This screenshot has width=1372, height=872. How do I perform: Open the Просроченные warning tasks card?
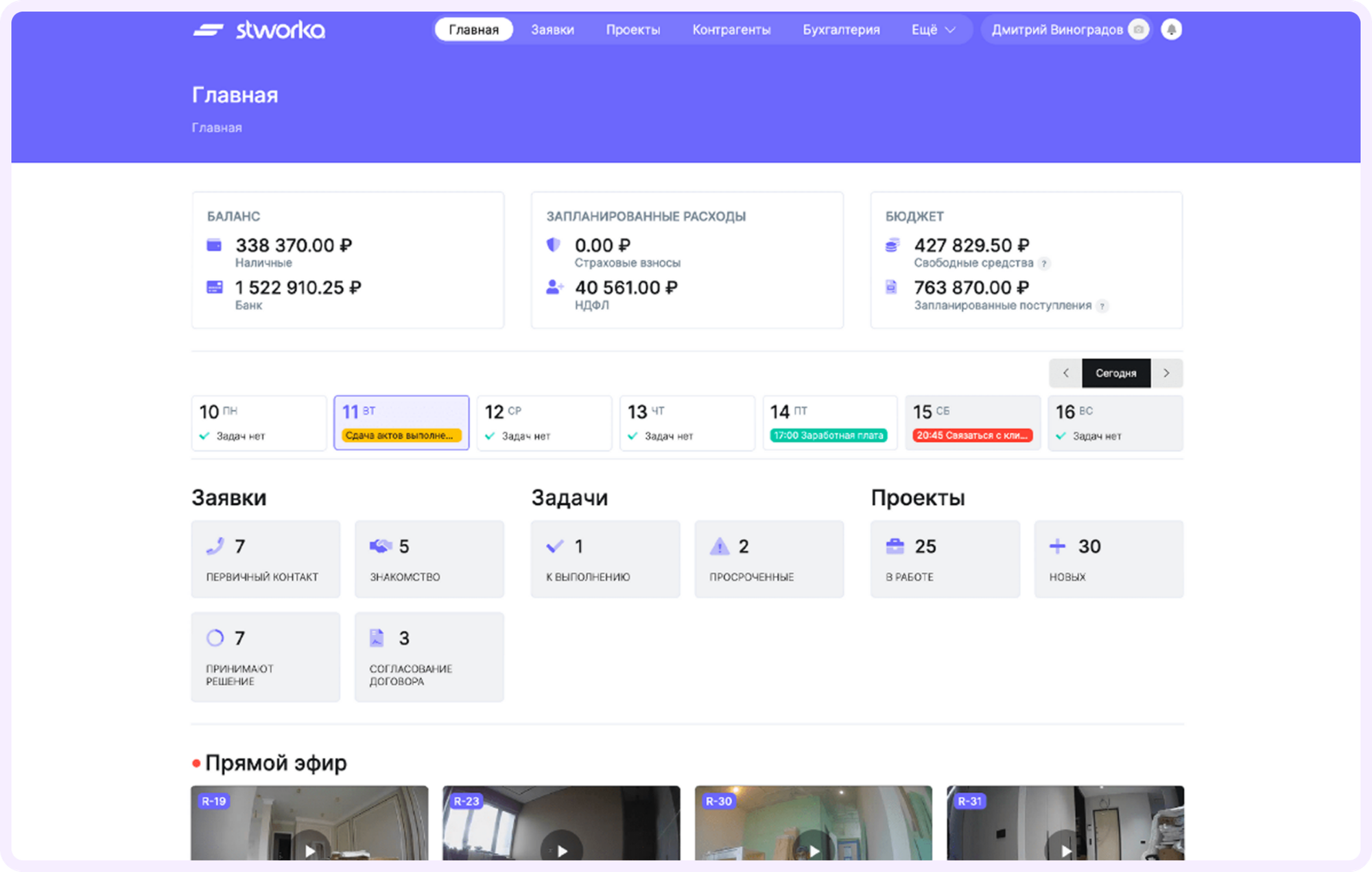[769, 558]
